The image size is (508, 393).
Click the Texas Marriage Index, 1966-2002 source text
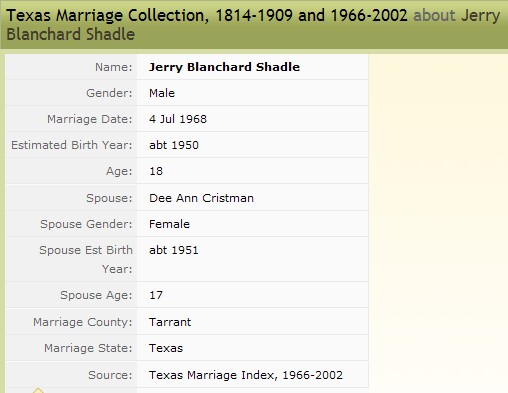(246, 375)
